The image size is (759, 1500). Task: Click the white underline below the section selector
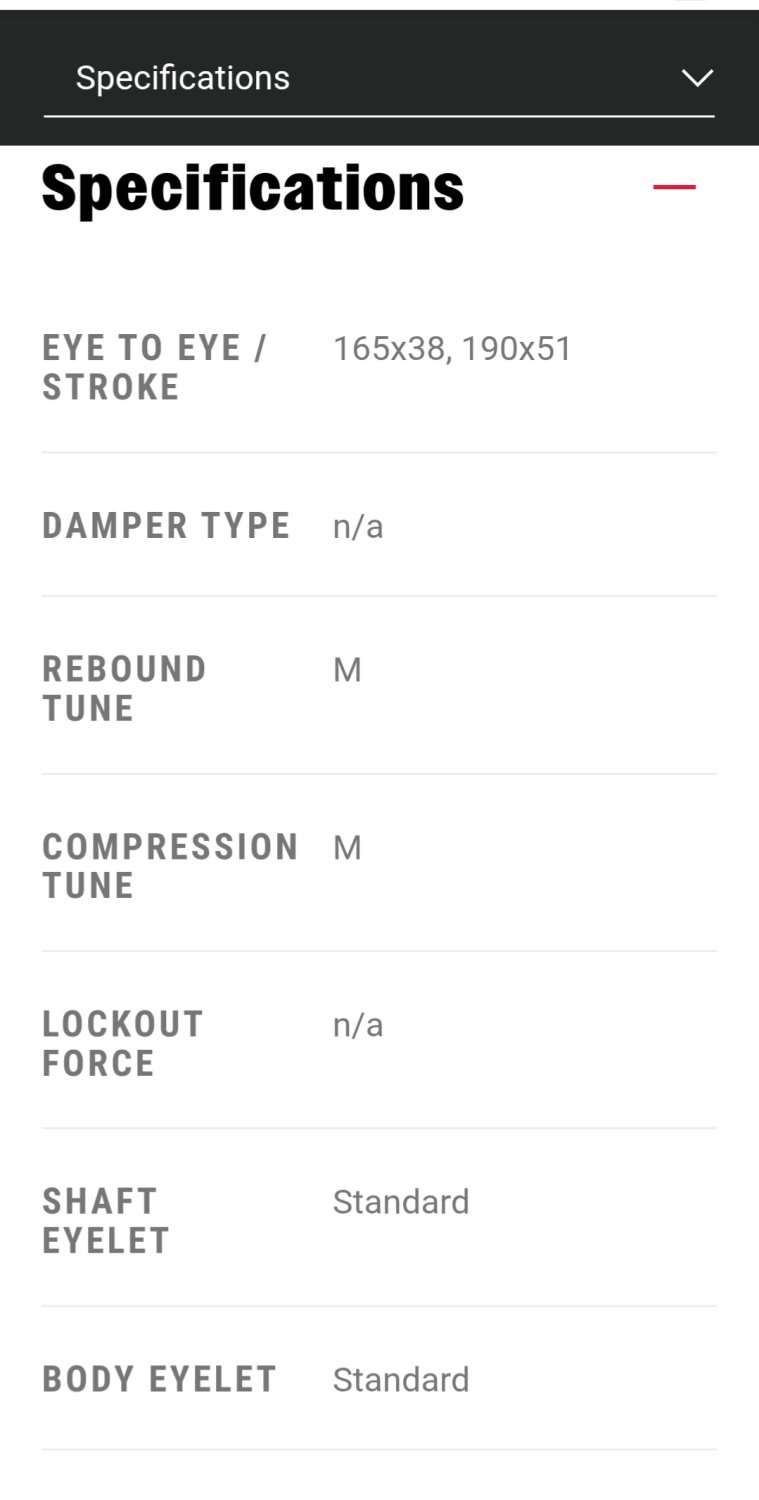pos(378,116)
